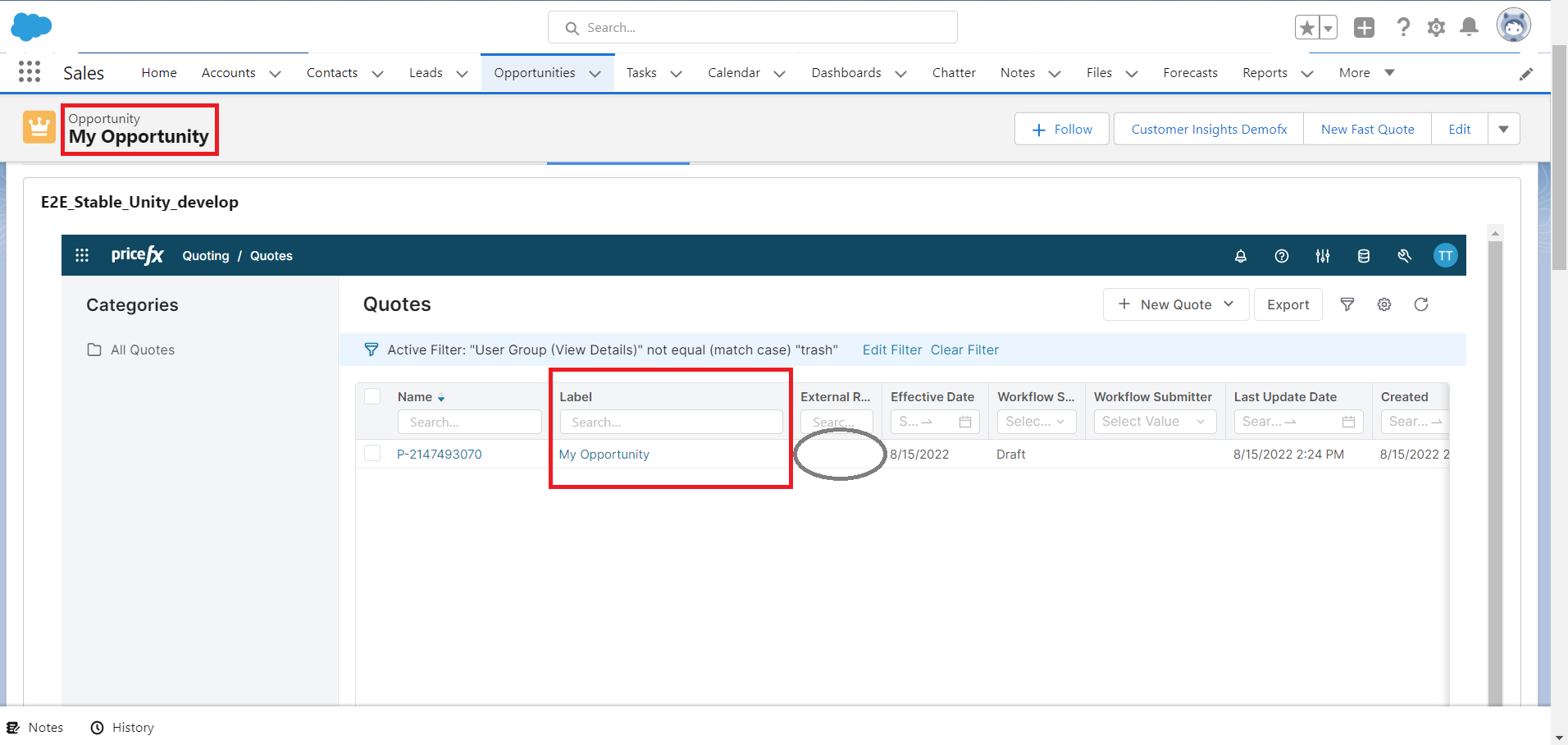This screenshot has width=1568, height=745.
Task: Click the Salesforce notifications bell icon
Action: [x=1469, y=27]
